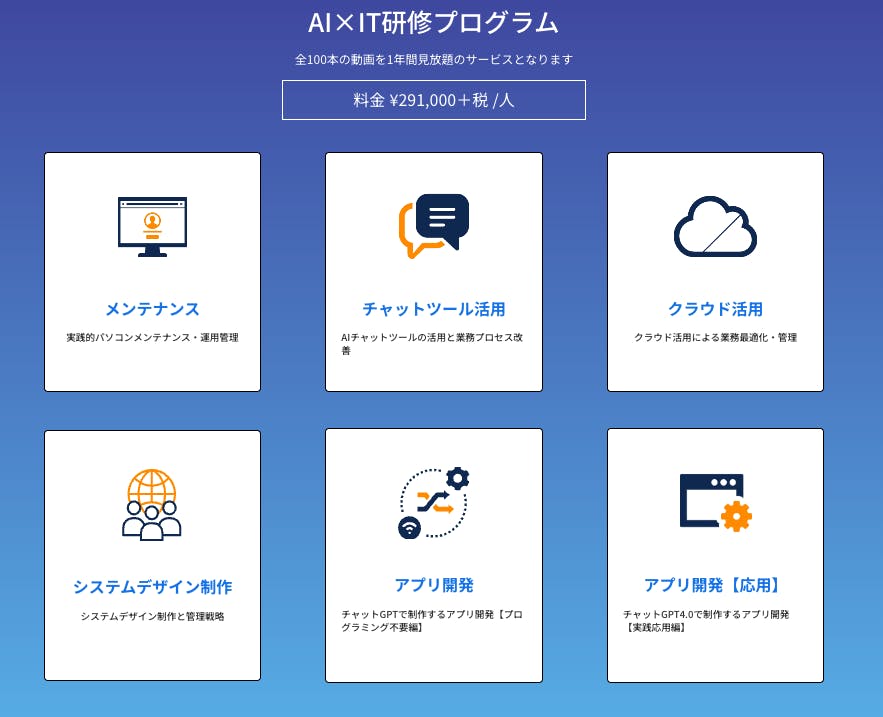Click the chat bubbles icon
The width and height of the screenshot is (883, 717).
[x=434, y=225]
